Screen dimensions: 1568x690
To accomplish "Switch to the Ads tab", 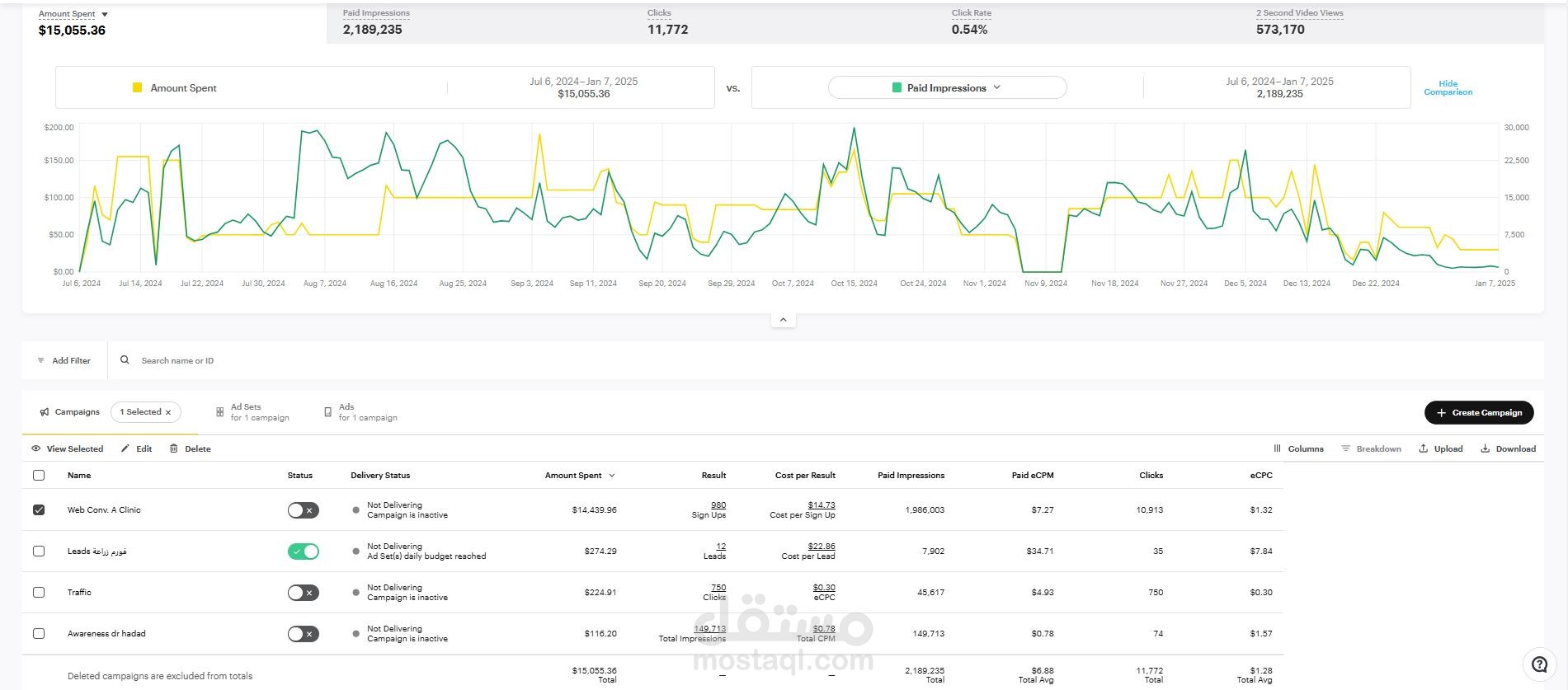I will (x=360, y=412).
